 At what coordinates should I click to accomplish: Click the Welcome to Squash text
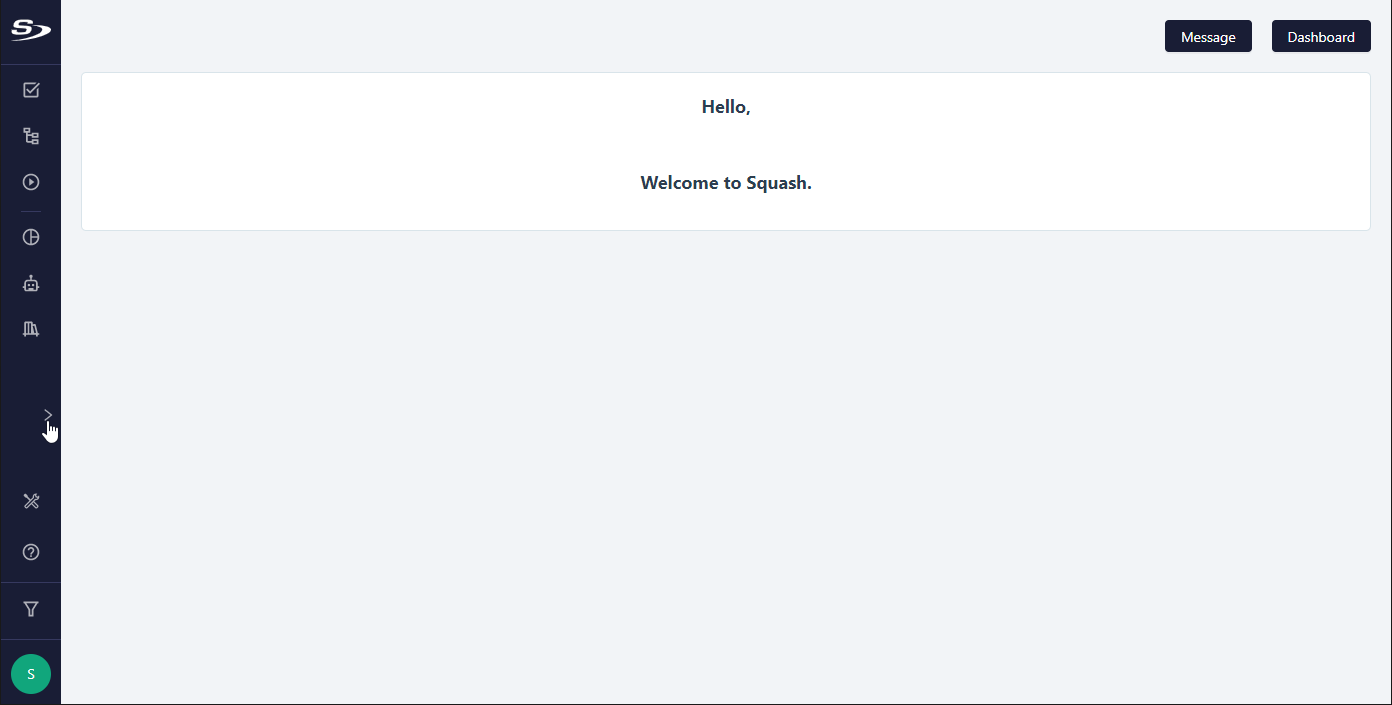[x=726, y=183]
